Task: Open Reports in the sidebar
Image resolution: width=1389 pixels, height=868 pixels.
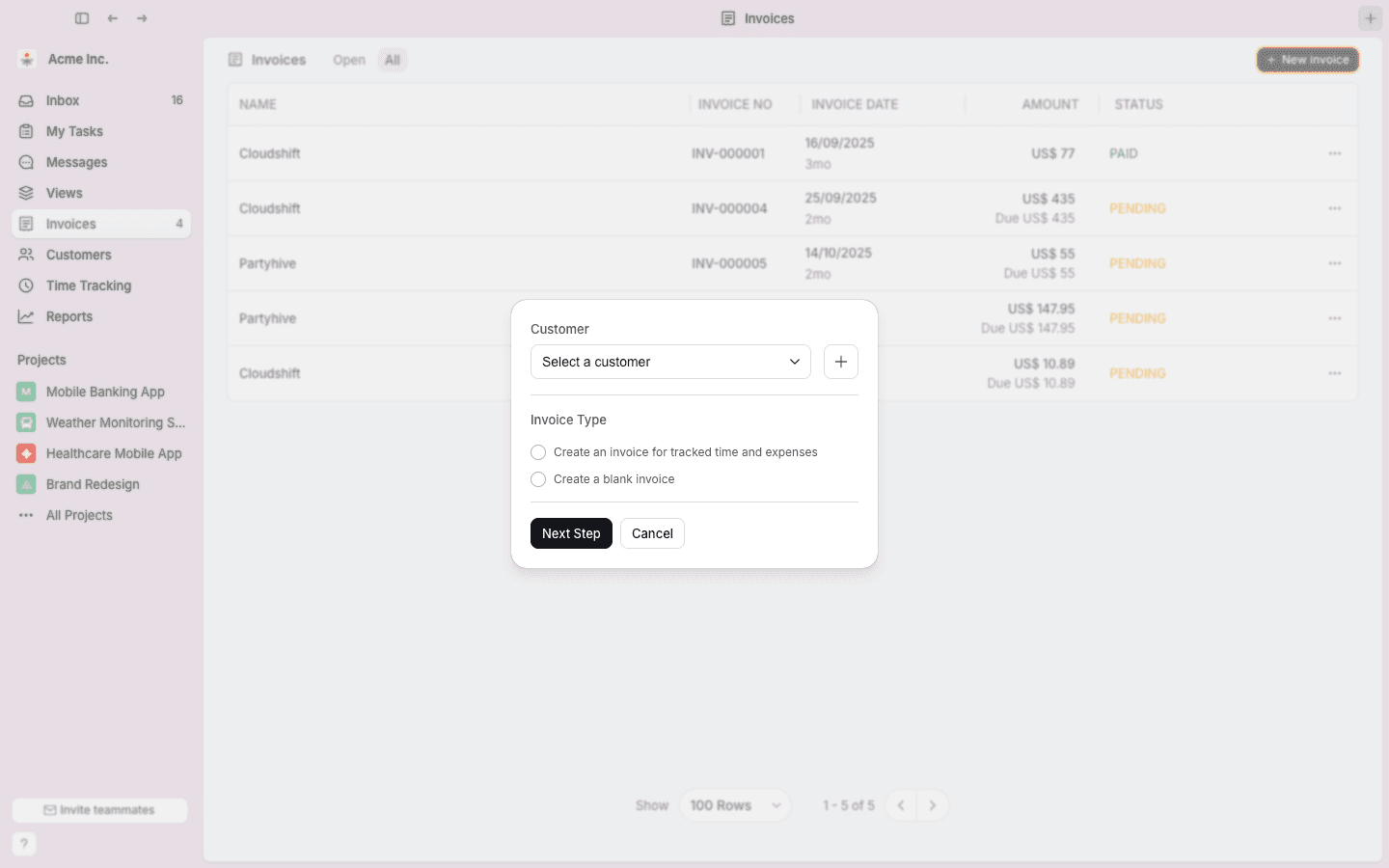Action: click(101, 316)
